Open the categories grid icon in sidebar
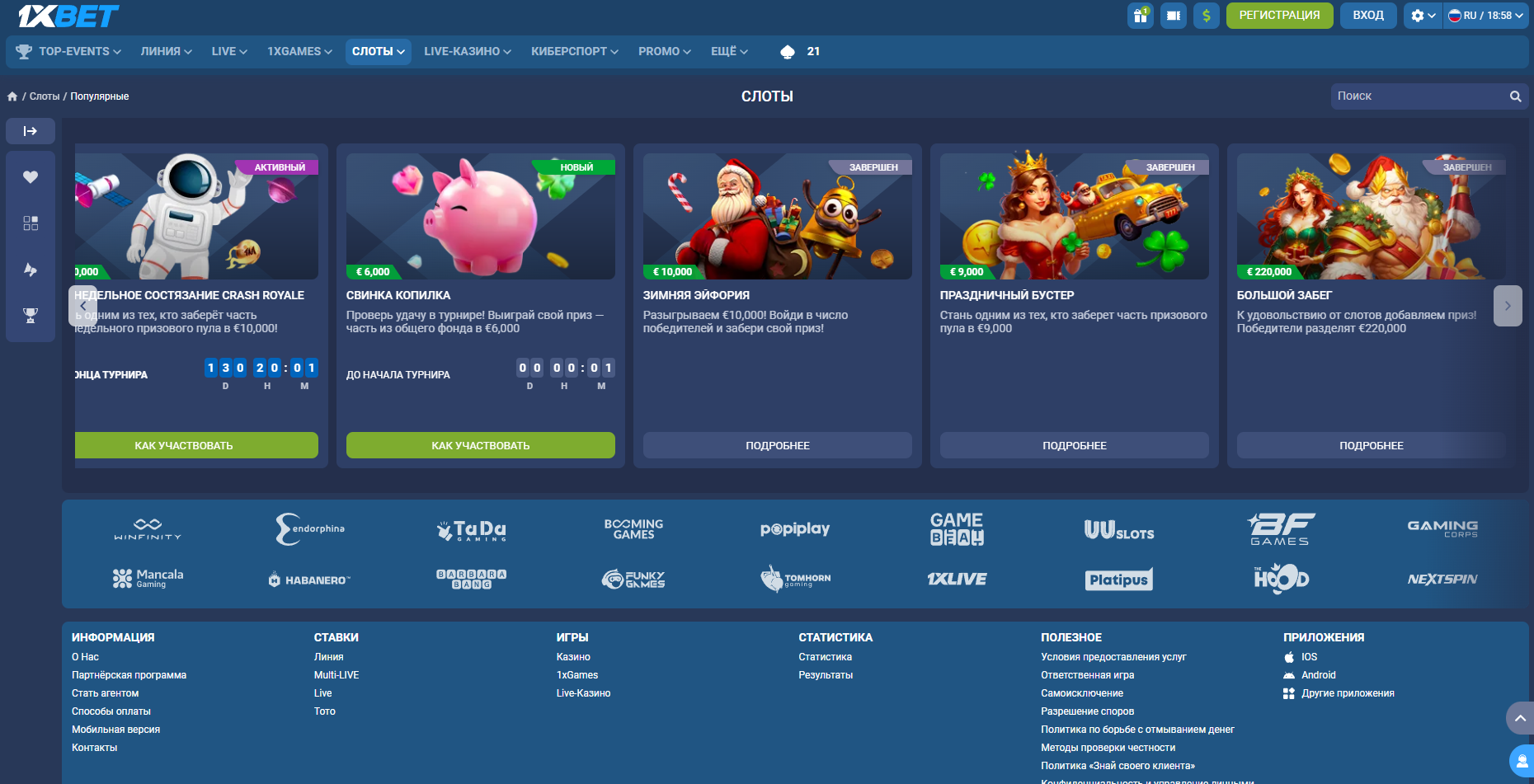This screenshot has width=1534, height=784. click(x=31, y=223)
